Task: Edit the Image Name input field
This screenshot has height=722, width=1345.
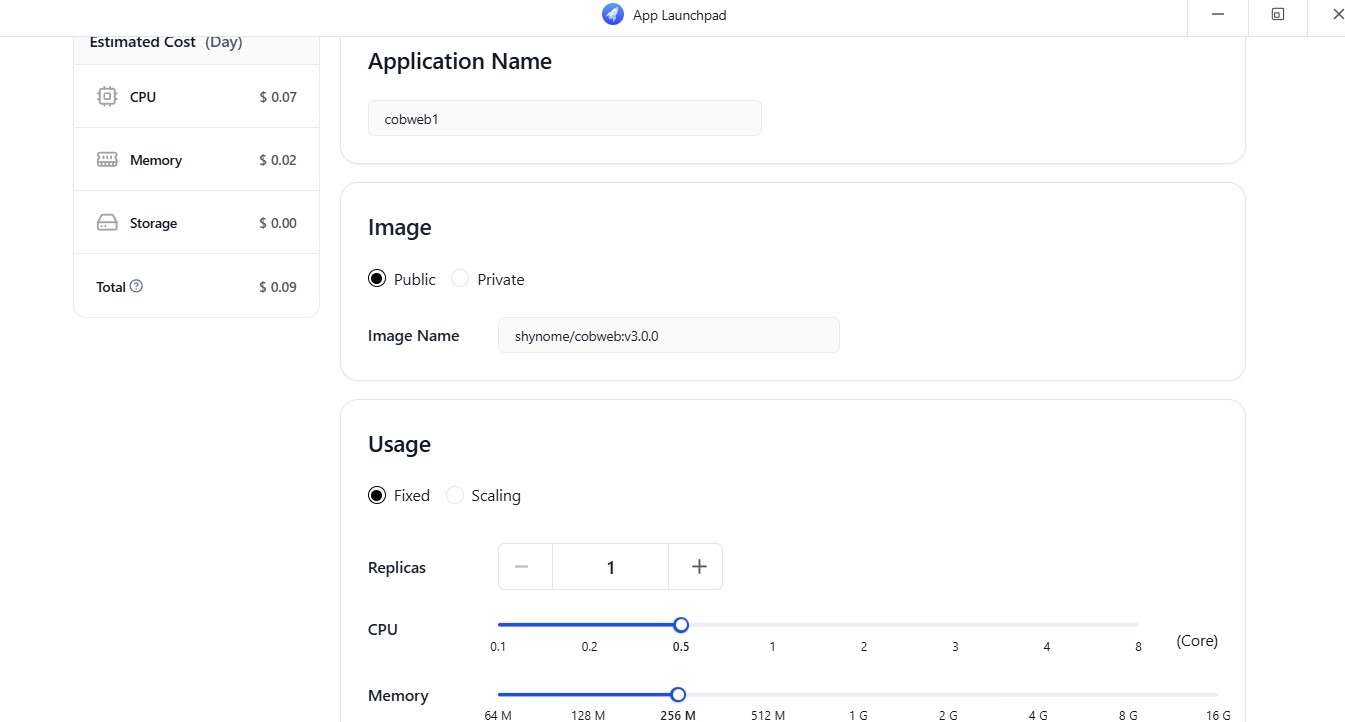Action: click(668, 336)
